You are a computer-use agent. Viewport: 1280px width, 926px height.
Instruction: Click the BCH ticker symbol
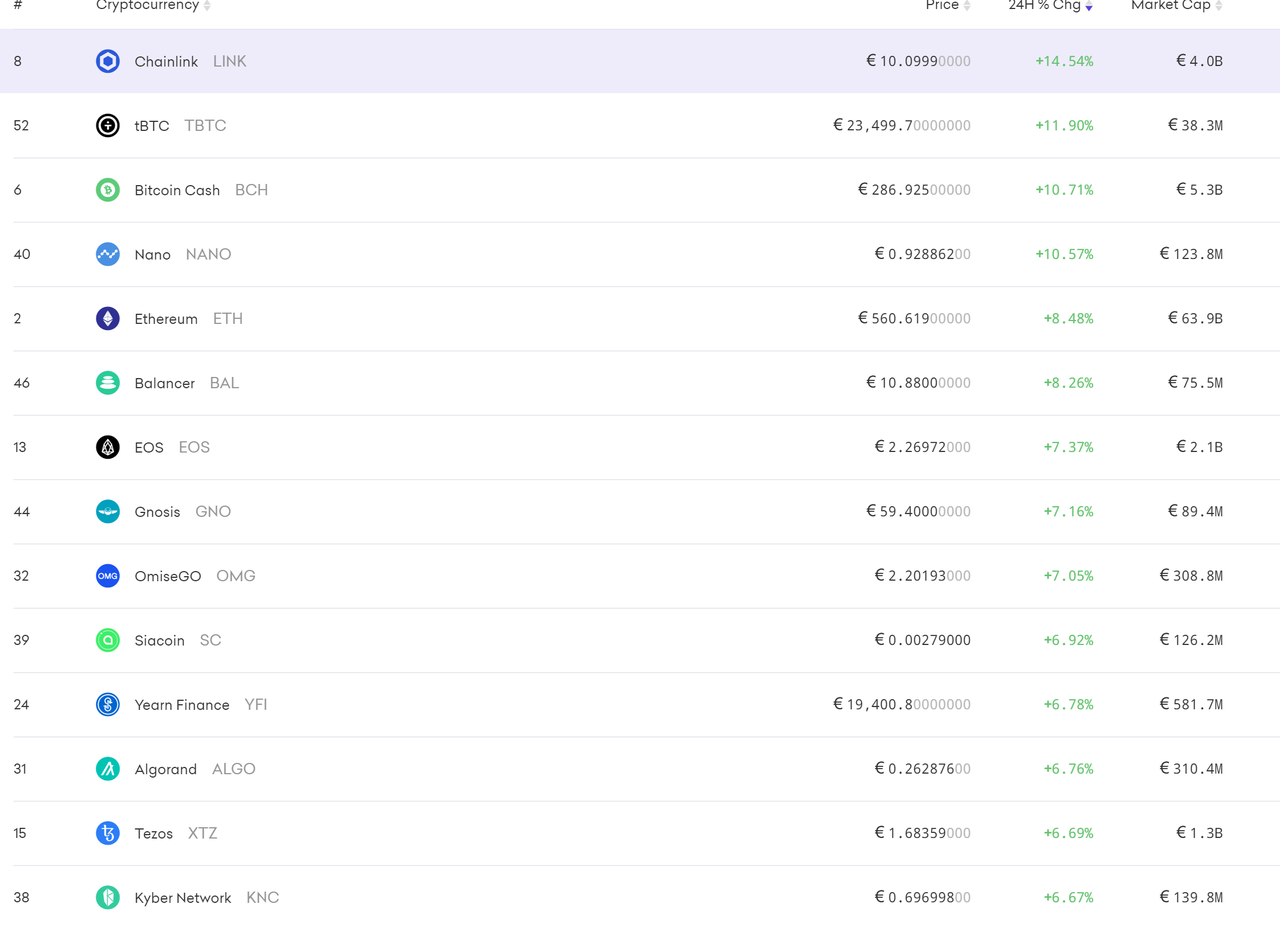coord(252,190)
